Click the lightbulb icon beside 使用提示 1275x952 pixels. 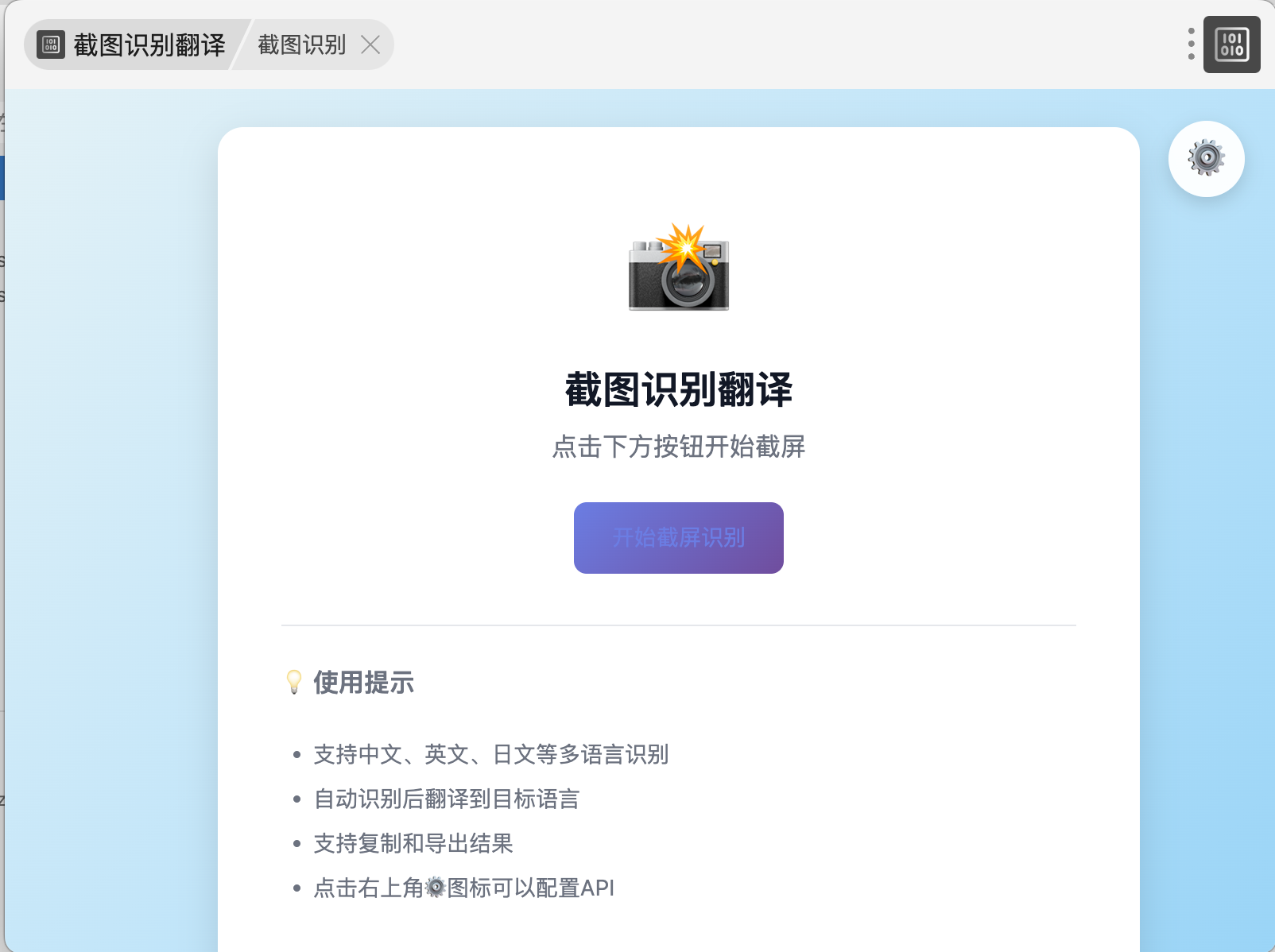point(294,682)
